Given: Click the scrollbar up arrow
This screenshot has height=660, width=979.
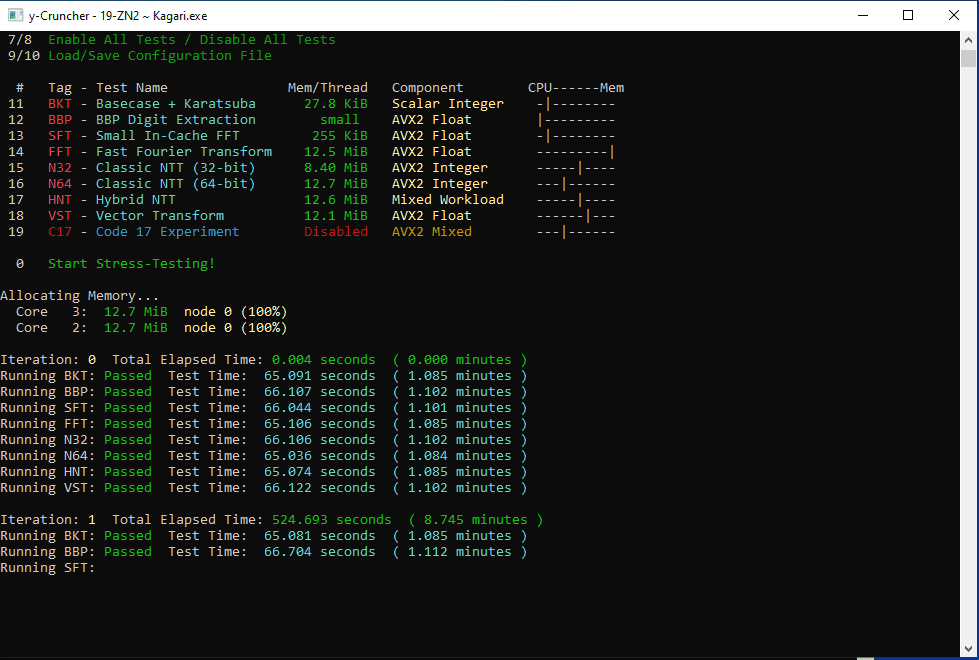Looking at the screenshot, I should coord(968,39).
